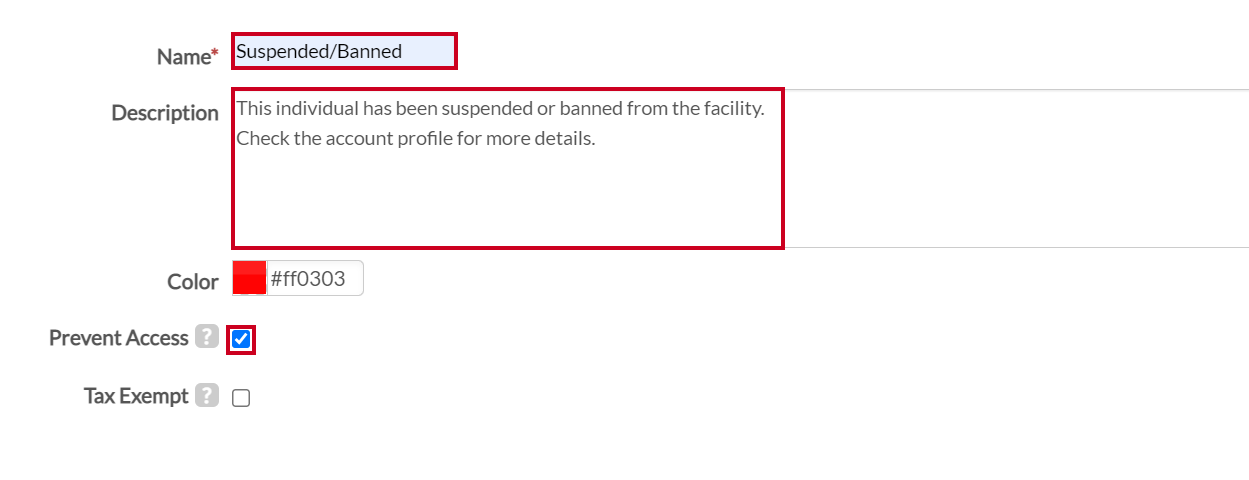
Task: Click the Prevent Access label text
Action: [119, 338]
